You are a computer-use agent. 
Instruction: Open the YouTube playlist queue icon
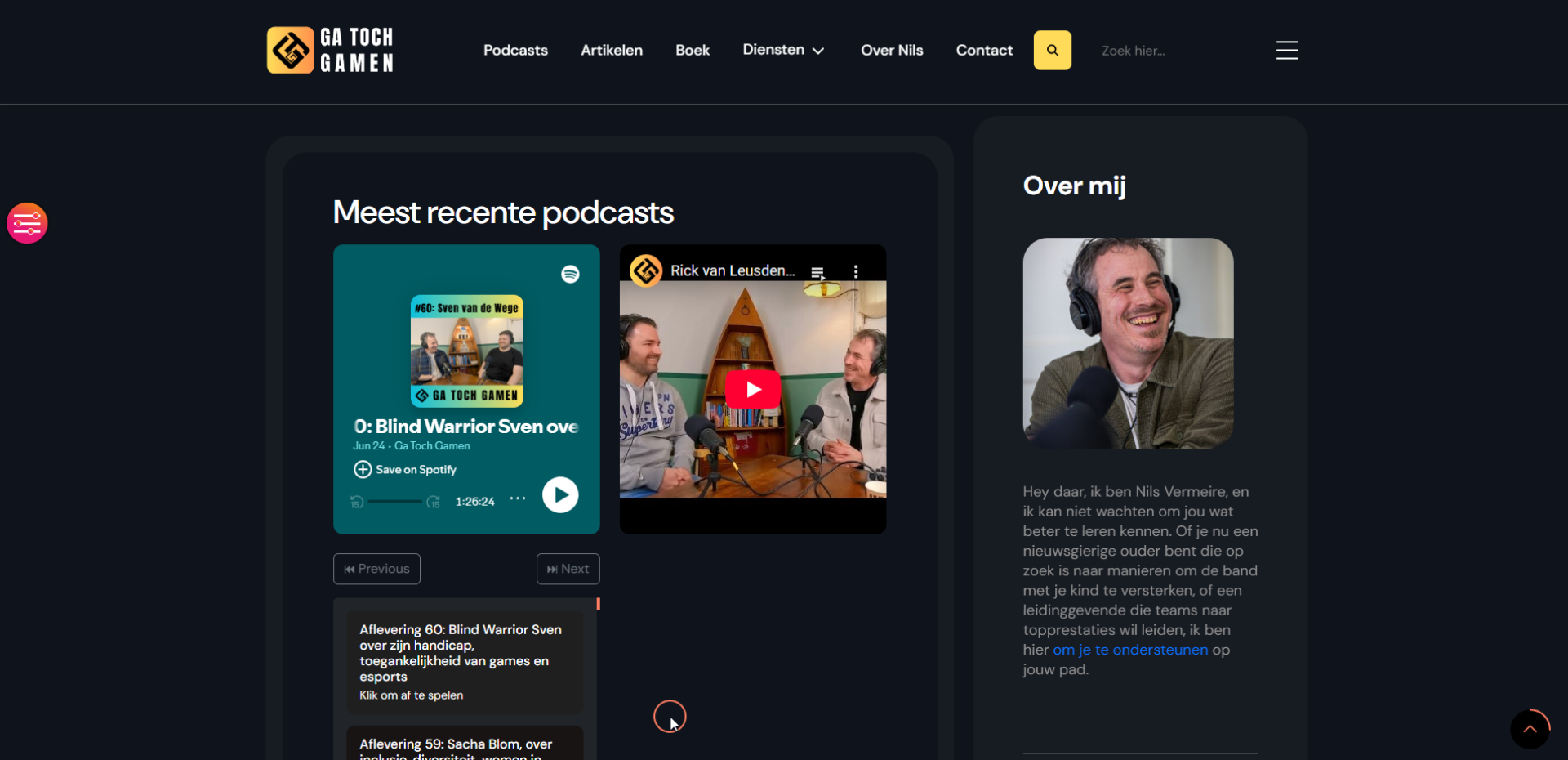pos(817,272)
